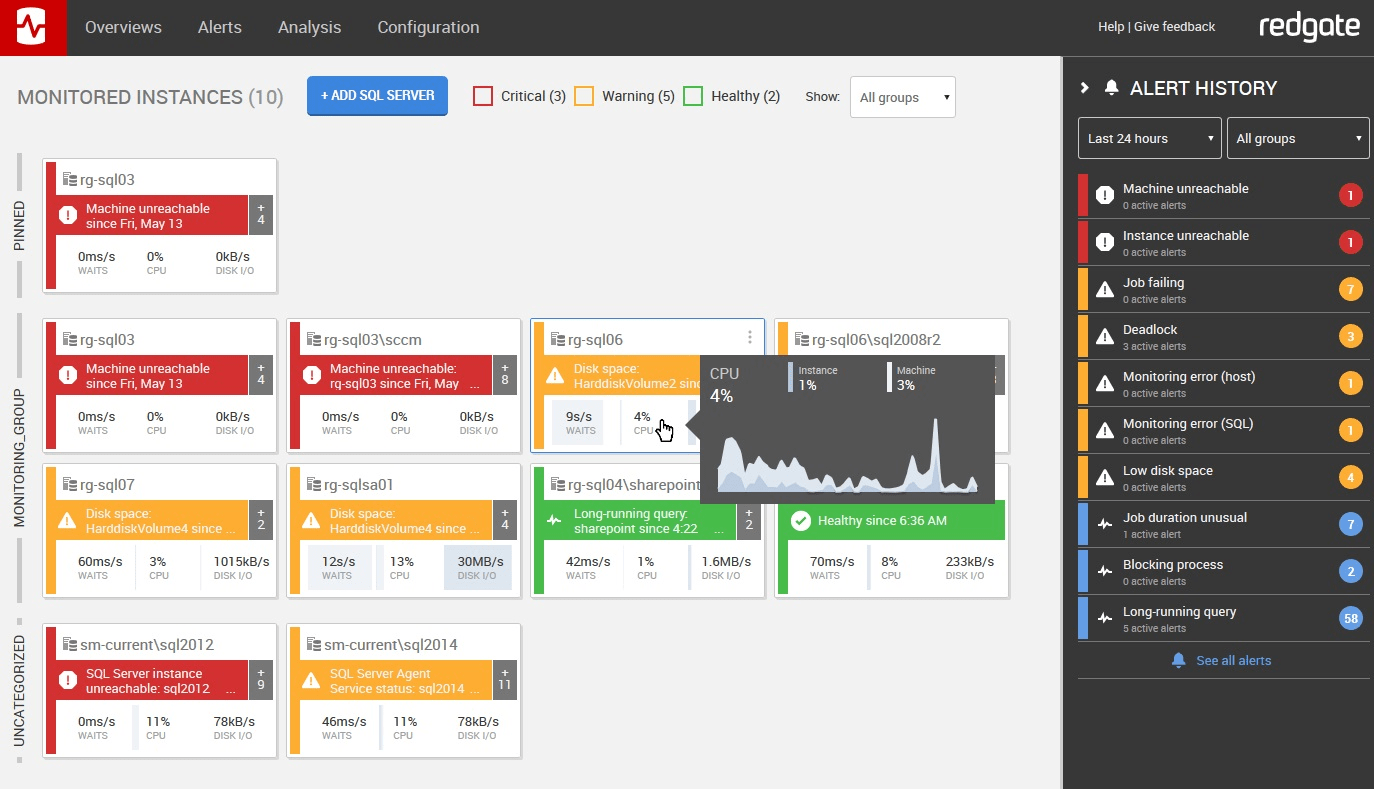Click the ADD SQL SERVER button
This screenshot has height=789, width=1374.
point(377,95)
